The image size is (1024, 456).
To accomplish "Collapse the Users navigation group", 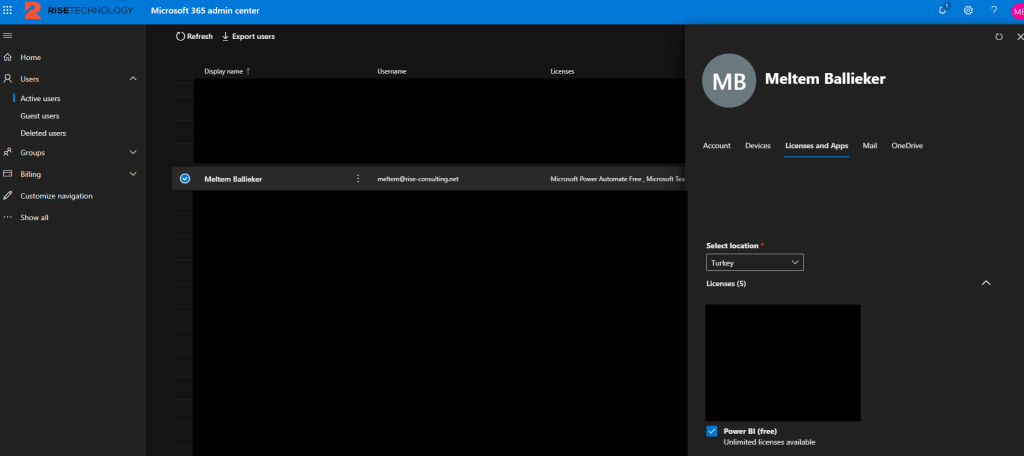I will (133, 78).
